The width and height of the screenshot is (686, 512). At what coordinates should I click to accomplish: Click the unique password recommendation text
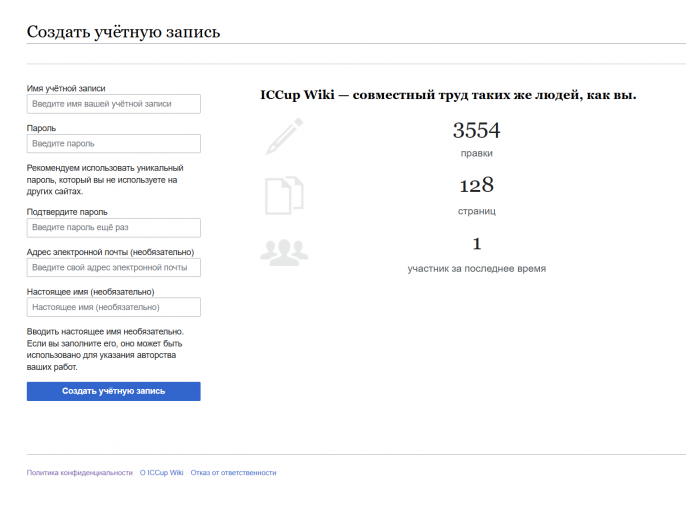105,180
